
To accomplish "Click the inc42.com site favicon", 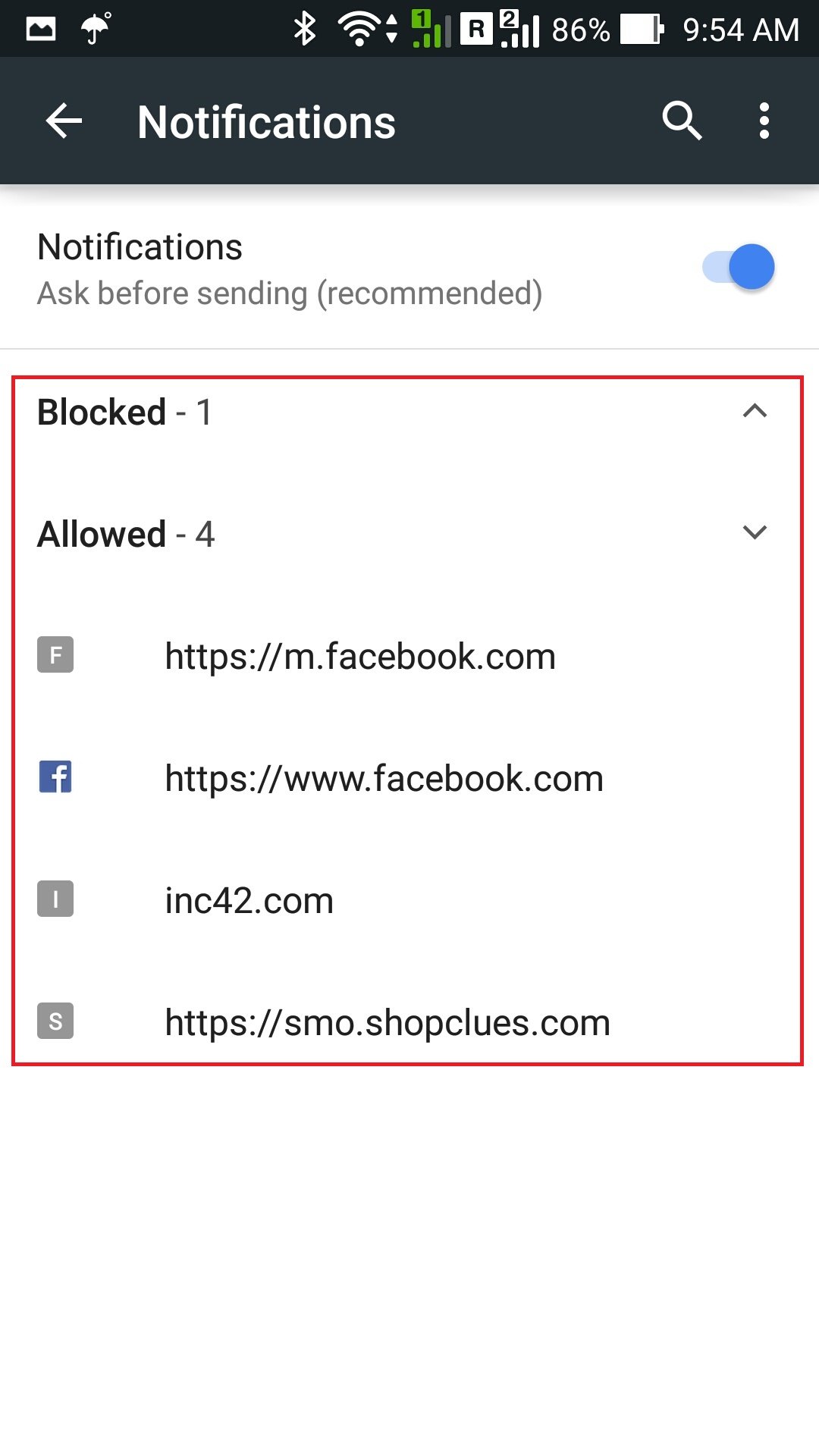I will (55, 899).
